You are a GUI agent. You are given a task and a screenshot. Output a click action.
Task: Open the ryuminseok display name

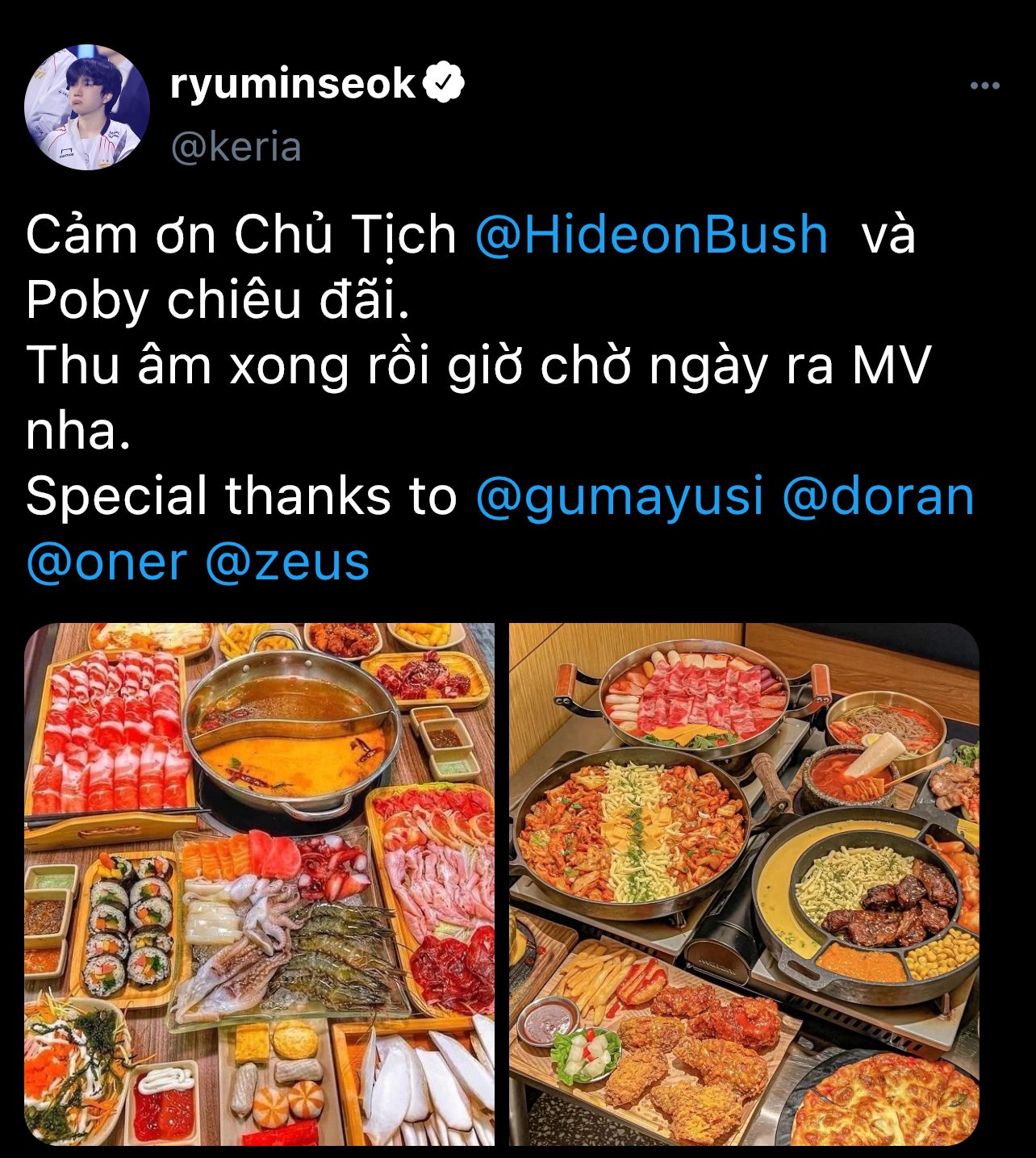293,84
